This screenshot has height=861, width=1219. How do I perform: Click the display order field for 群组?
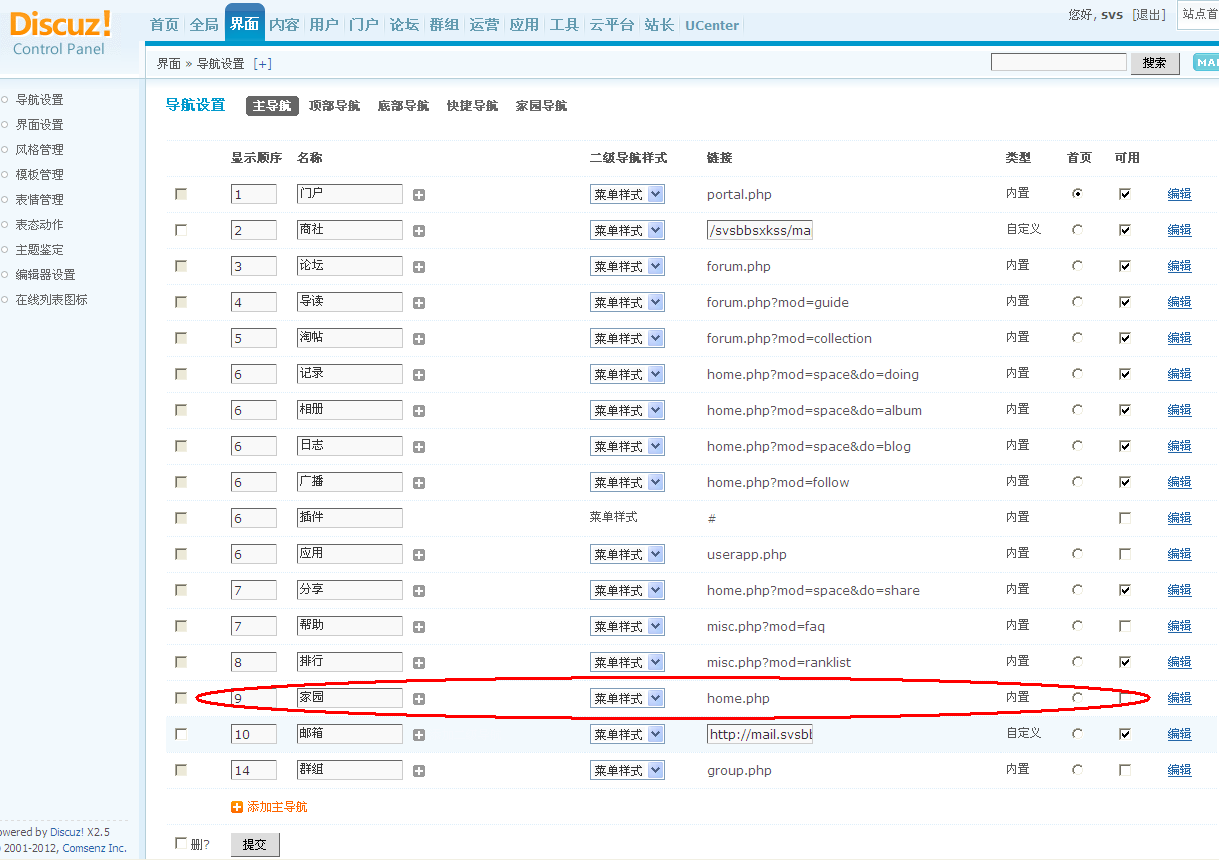pos(254,770)
